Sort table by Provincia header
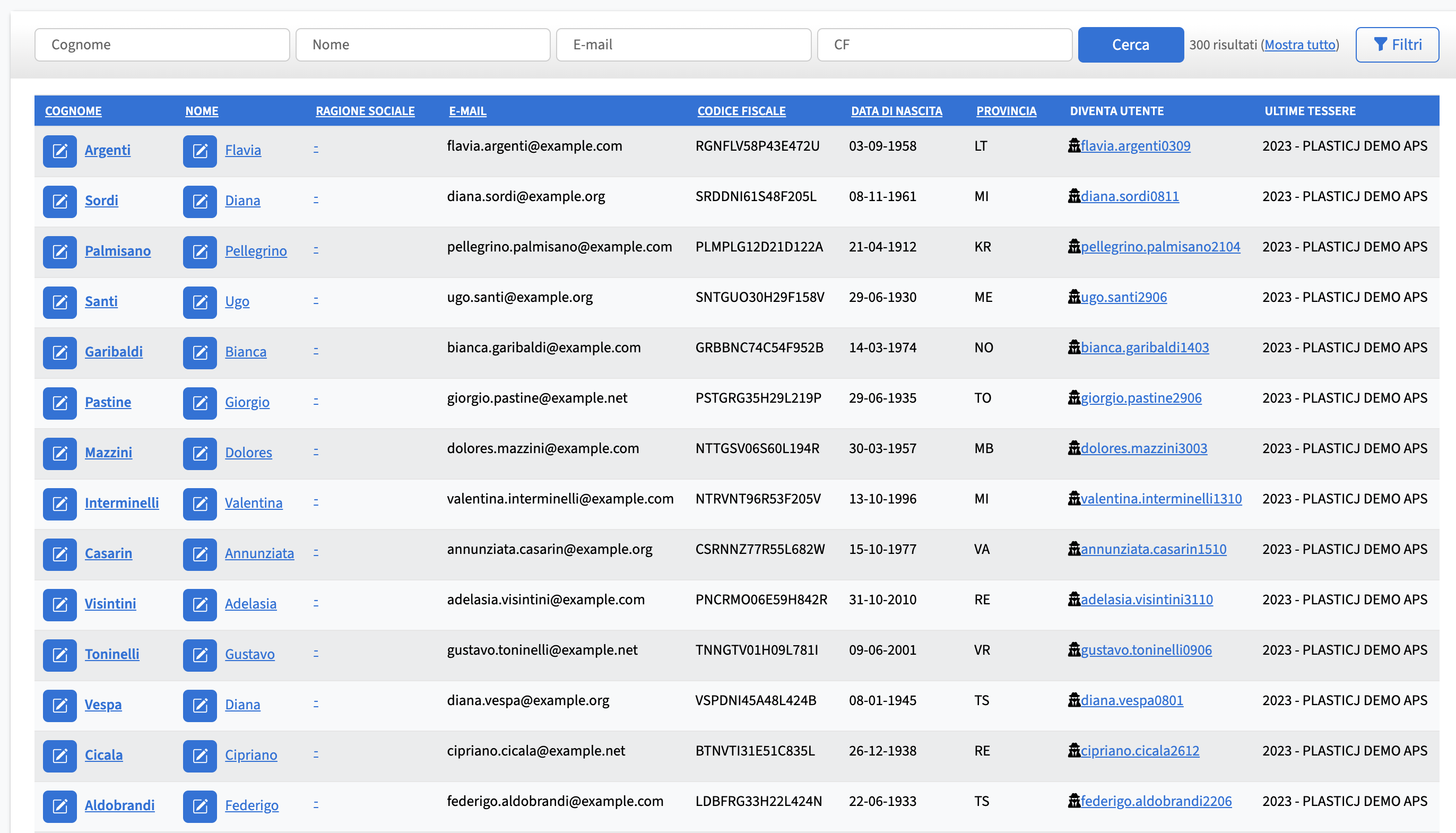This screenshot has height=833, width=1456. click(1007, 111)
